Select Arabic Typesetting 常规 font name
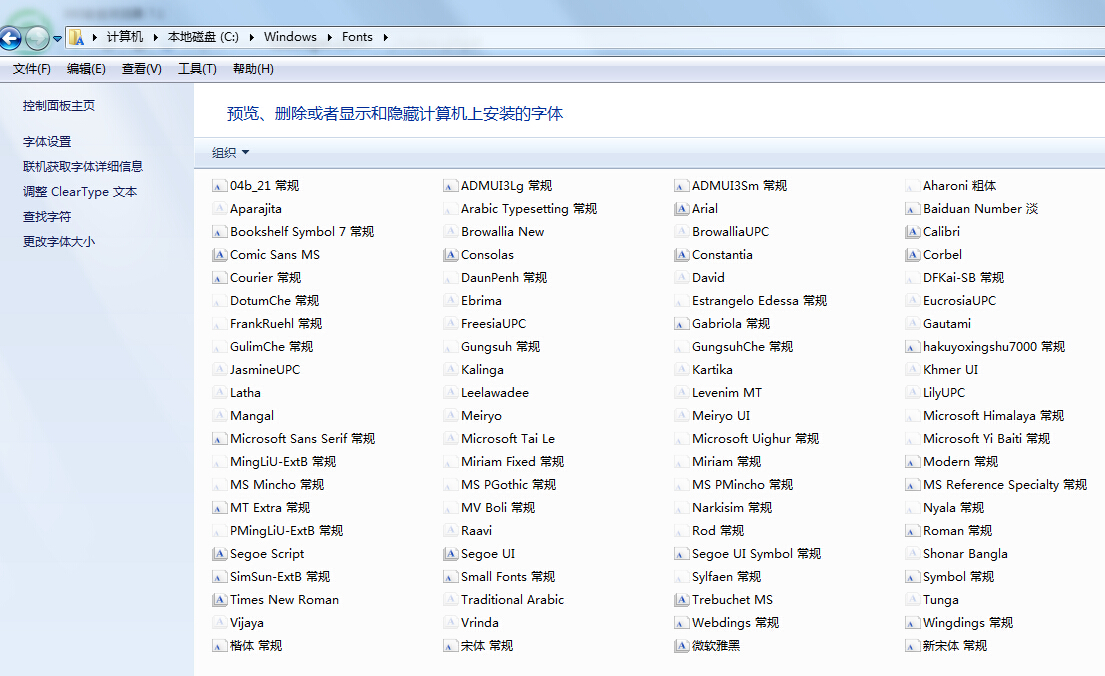 tap(529, 209)
